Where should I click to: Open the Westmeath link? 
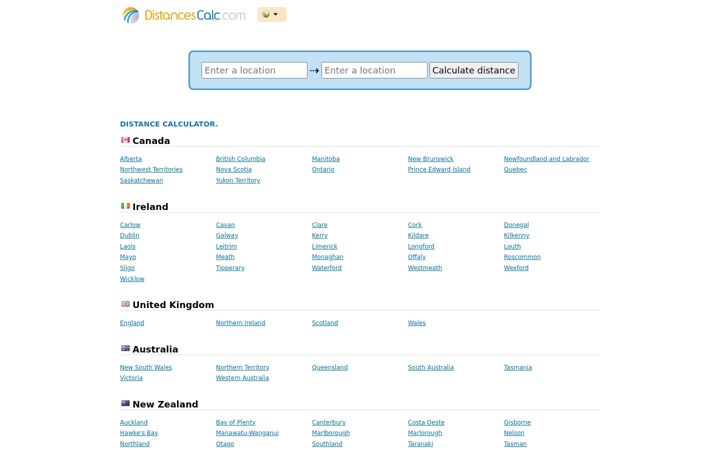425,268
